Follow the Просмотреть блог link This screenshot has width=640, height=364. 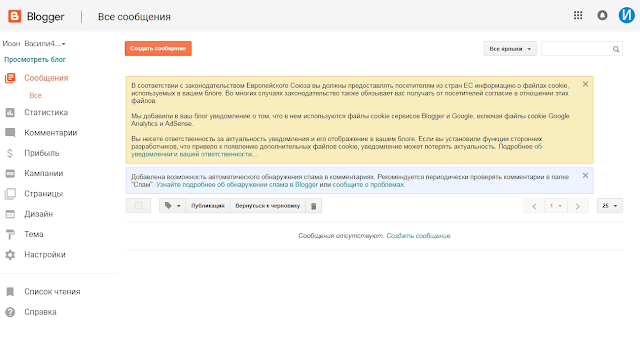pos(35,60)
